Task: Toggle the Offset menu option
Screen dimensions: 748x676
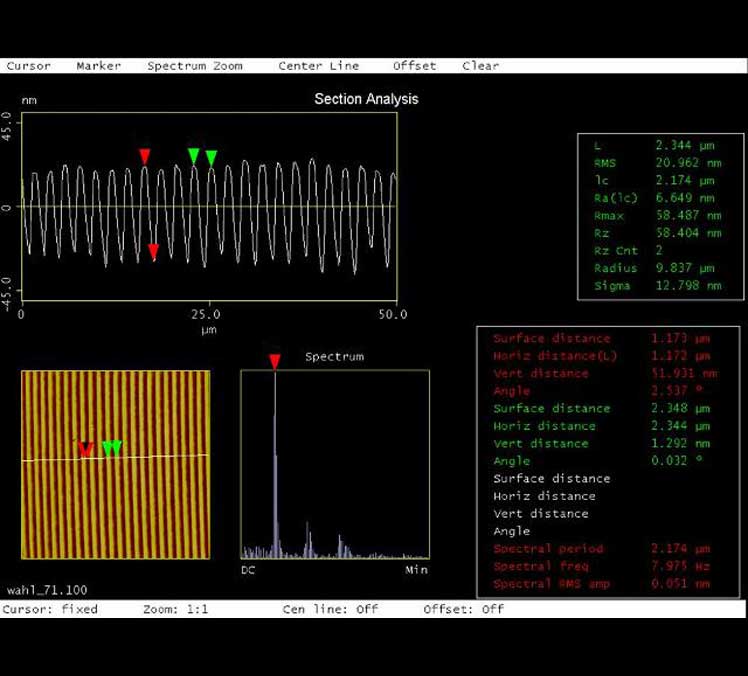Action: tap(414, 66)
